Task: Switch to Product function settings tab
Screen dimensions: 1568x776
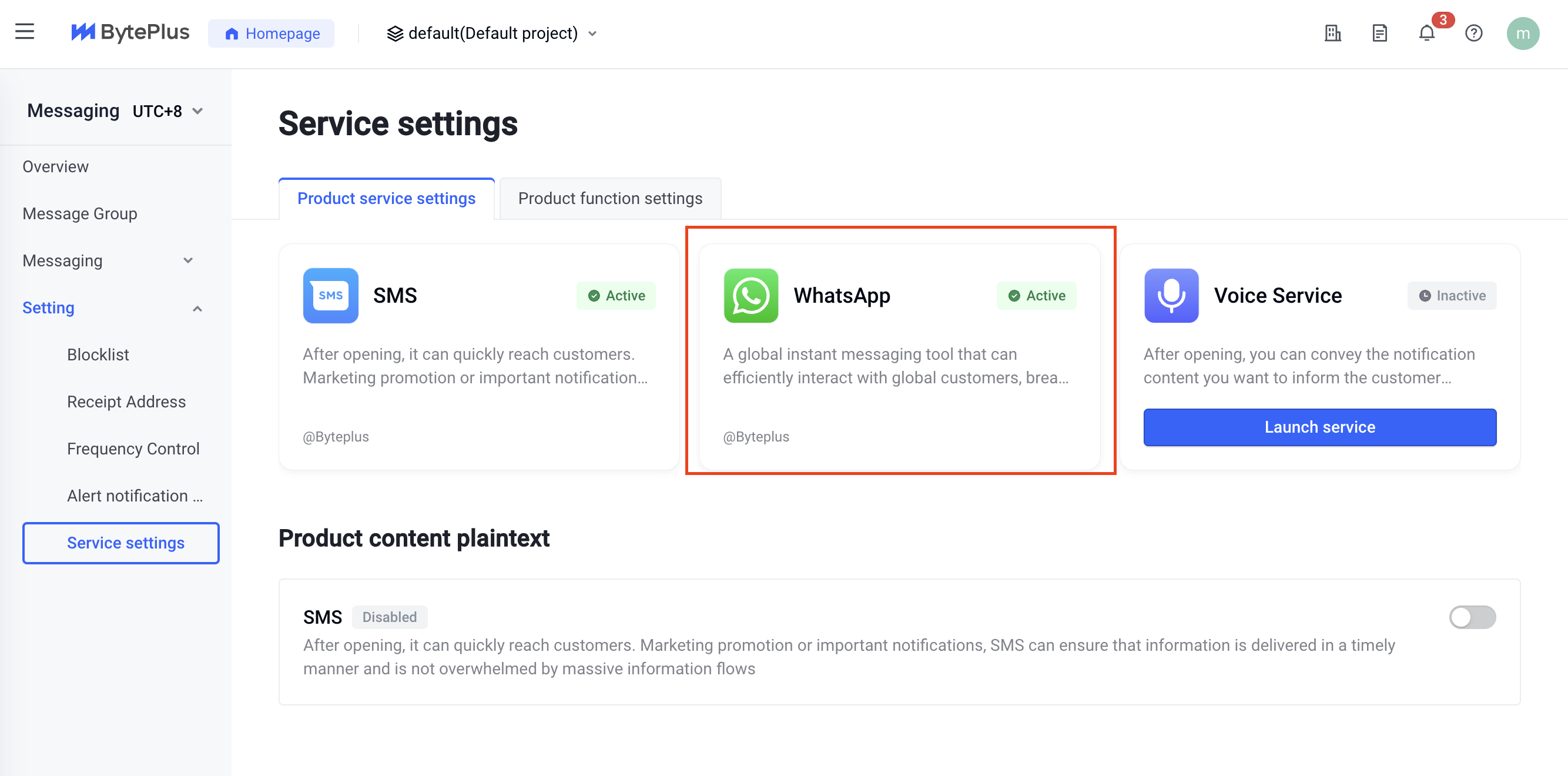Action: [x=610, y=199]
